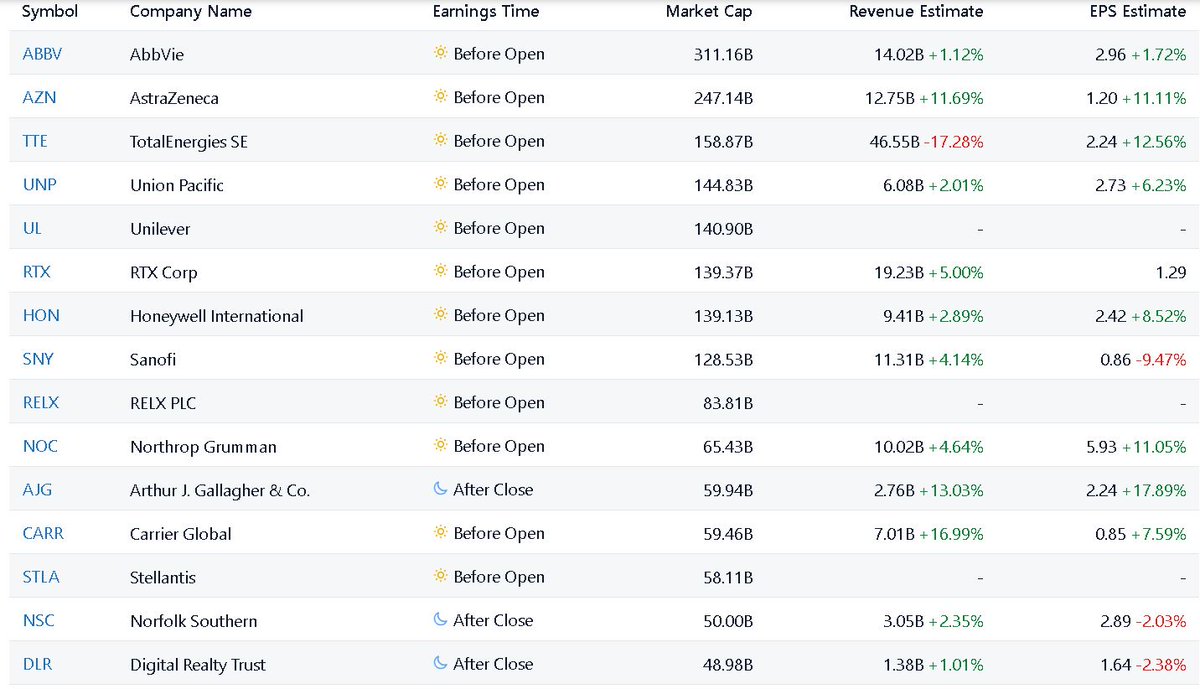Click the moon icon in Digital Realty Trust row
Screen dimensions: 1200x689
click(x=440, y=663)
